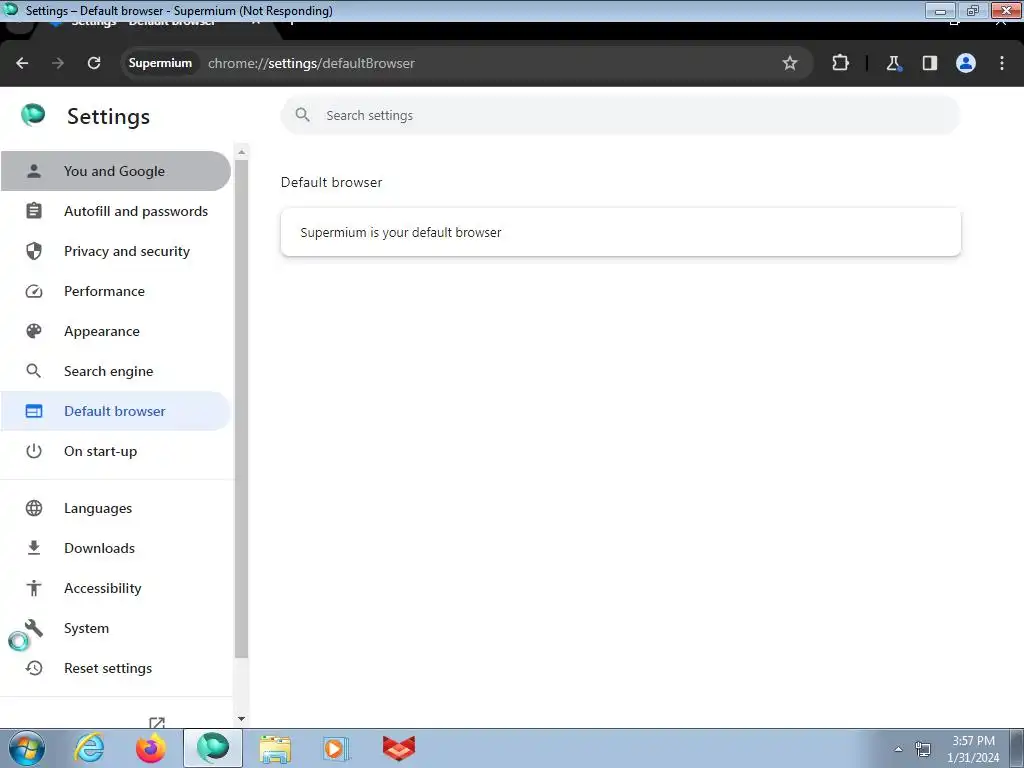The image size is (1024, 768).
Task: Click the chrome://settings/defaultBrowser URL text
Action: coord(312,63)
